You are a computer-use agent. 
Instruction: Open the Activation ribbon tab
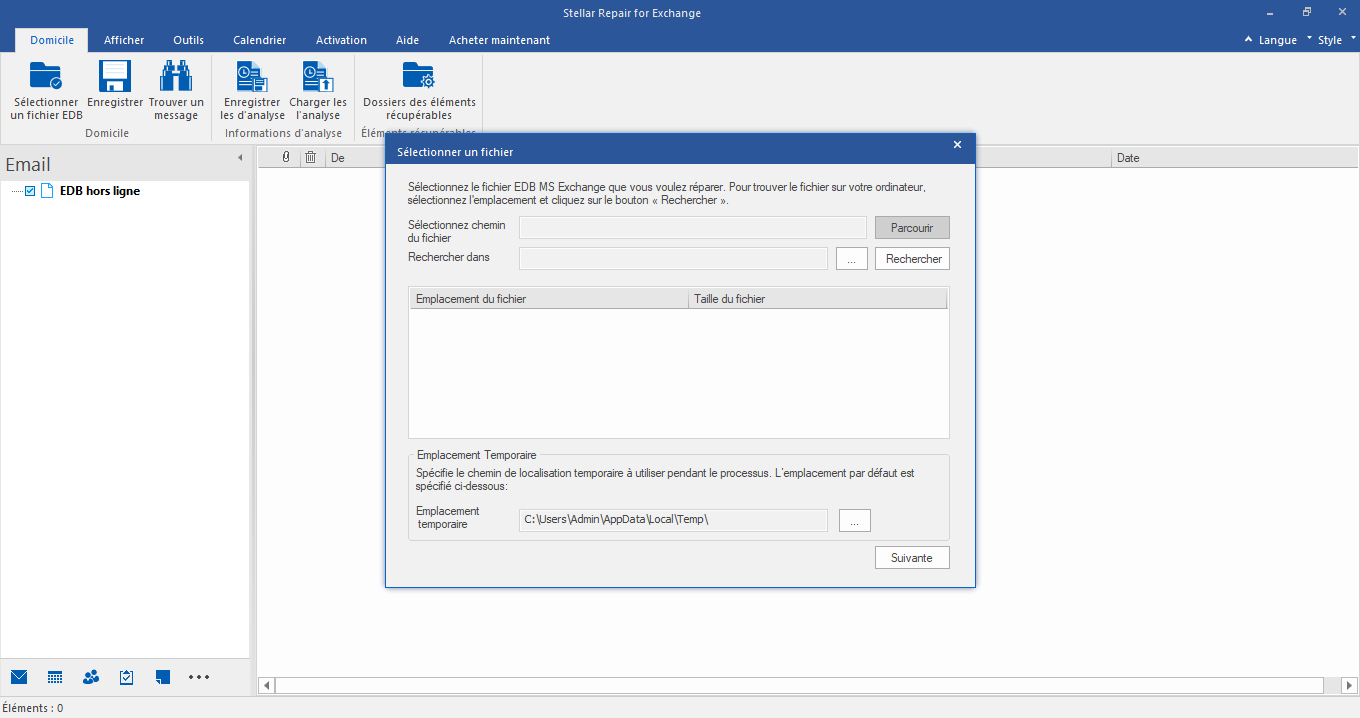tap(341, 40)
